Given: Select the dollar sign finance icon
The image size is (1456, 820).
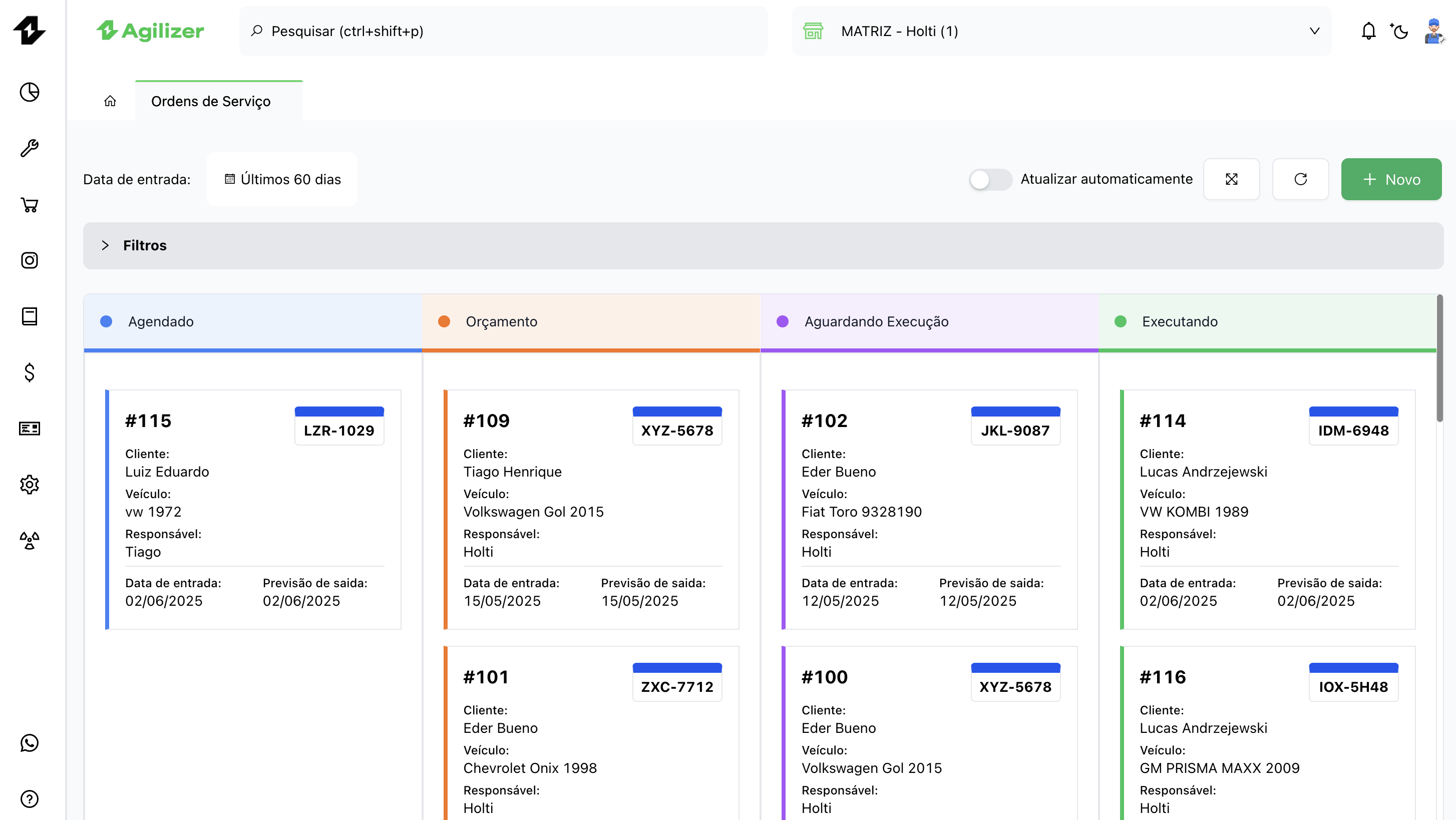Looking at the screenshot, I should point(29,372).
